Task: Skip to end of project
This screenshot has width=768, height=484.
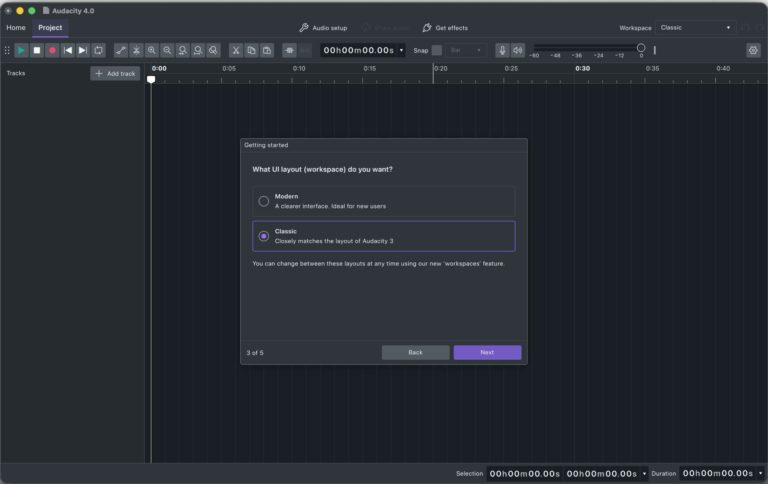Action: (83, 50)
